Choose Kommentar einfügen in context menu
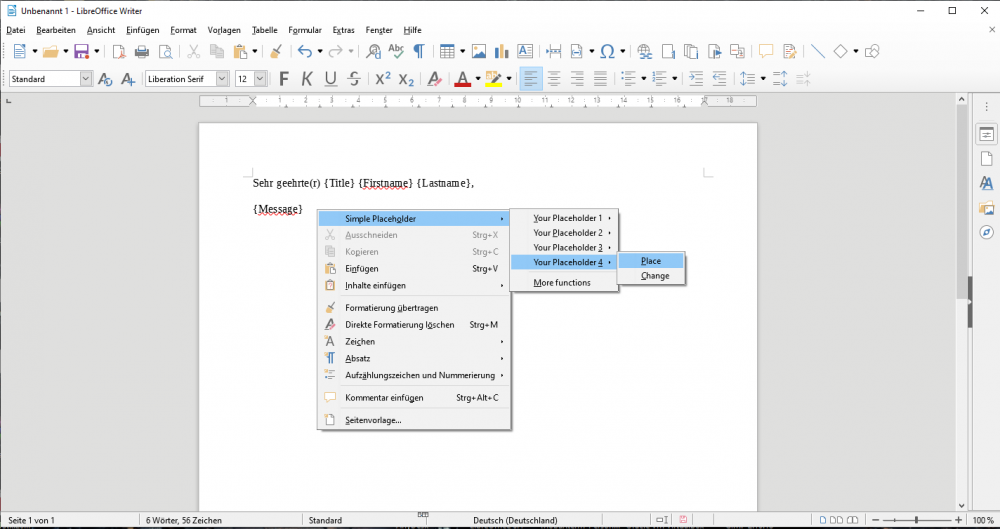 (414, 398)
